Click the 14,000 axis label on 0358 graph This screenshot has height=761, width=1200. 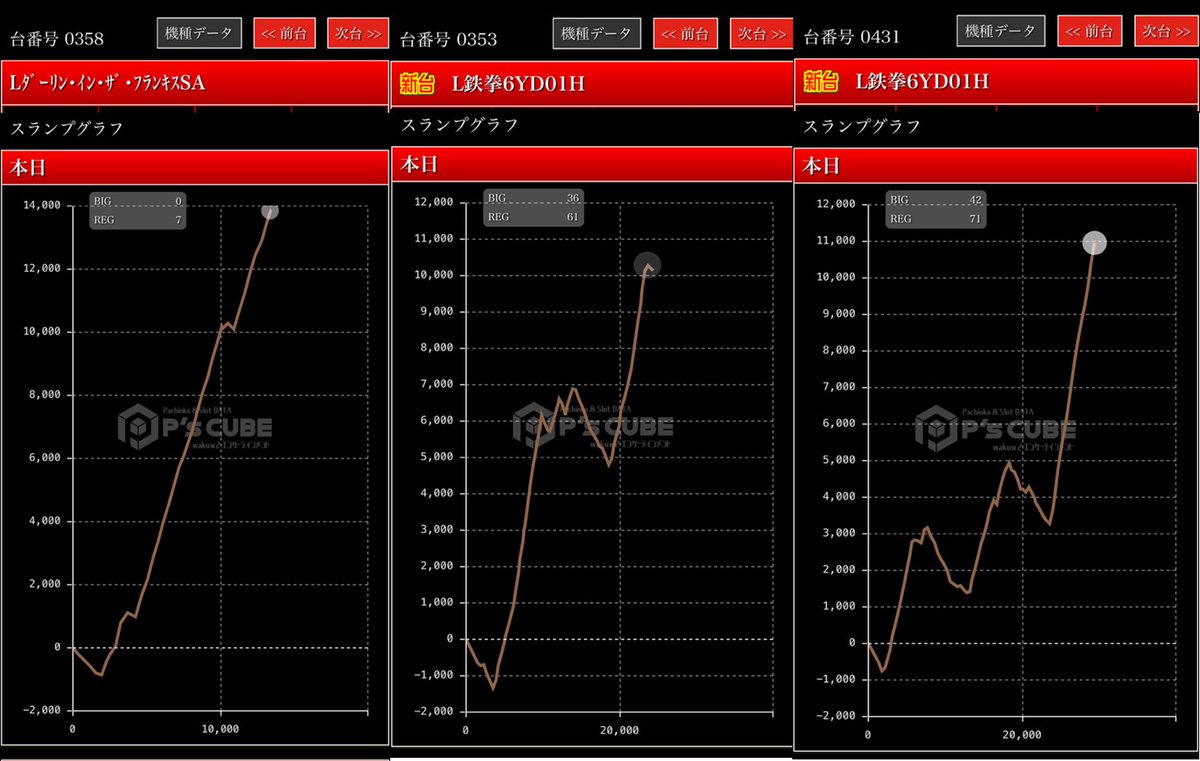42,205
